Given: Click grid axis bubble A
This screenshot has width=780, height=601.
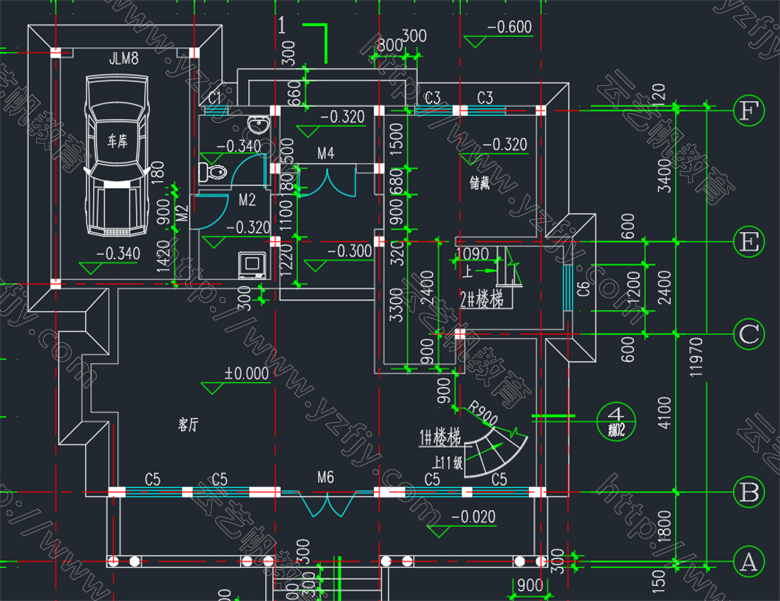Looking at the screenshot, I should pyautogui.click(x=749, y=562).
